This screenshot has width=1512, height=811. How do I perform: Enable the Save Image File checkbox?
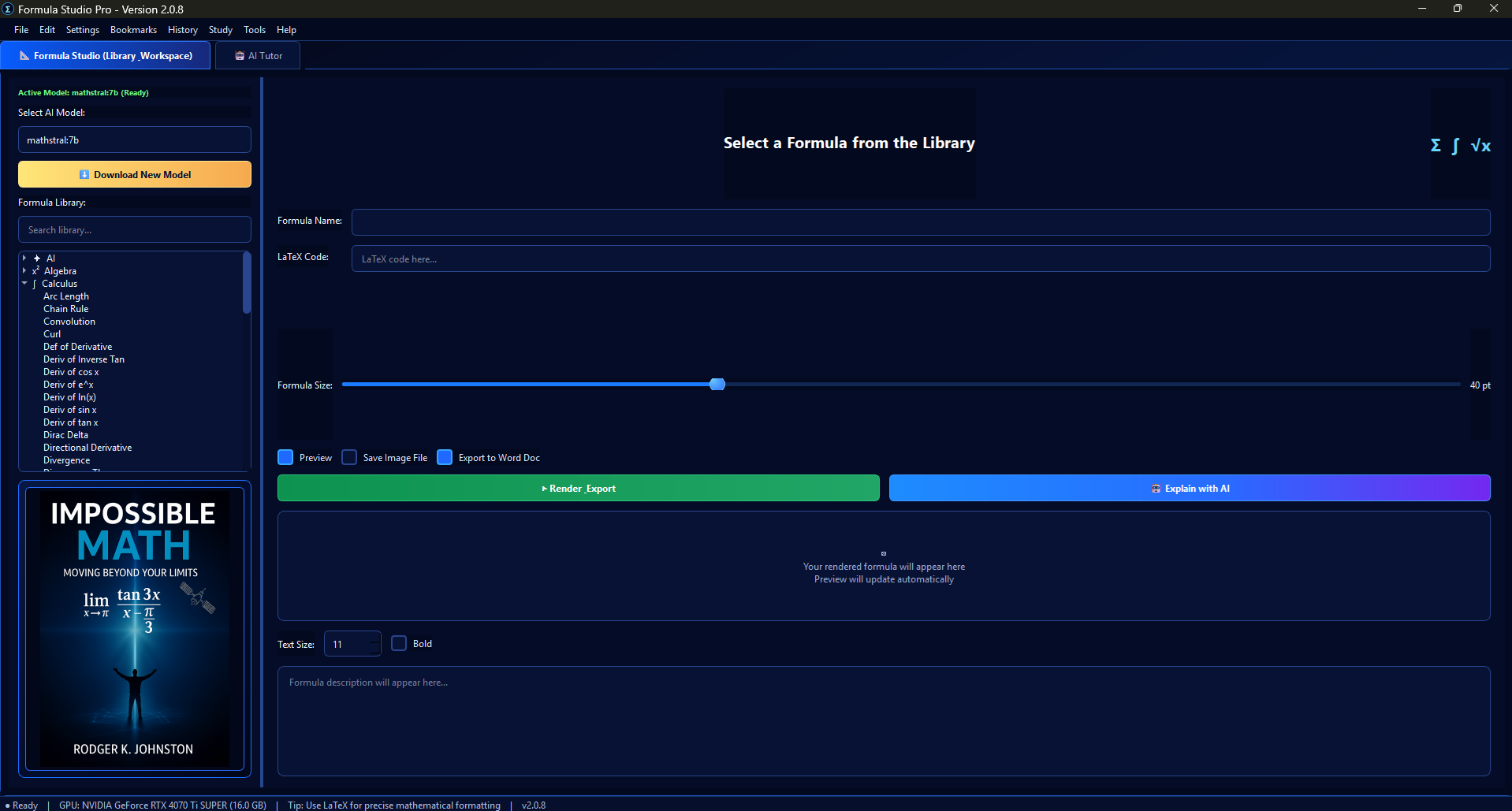tap(349, 457)
